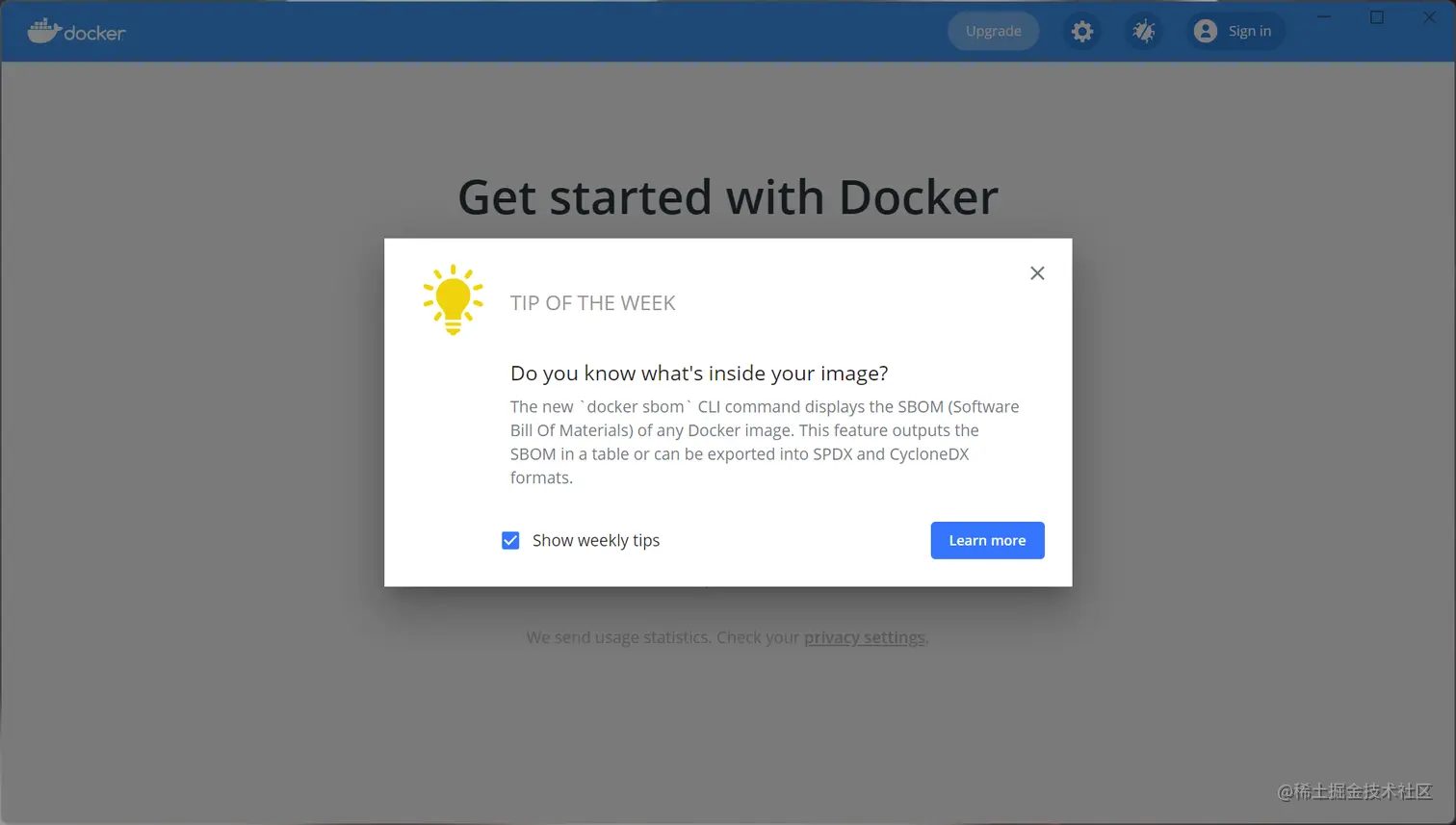Click "Do you know what's inside your image?"
The height and width of the screenshot is (825, 1456).
click(699, 374)
